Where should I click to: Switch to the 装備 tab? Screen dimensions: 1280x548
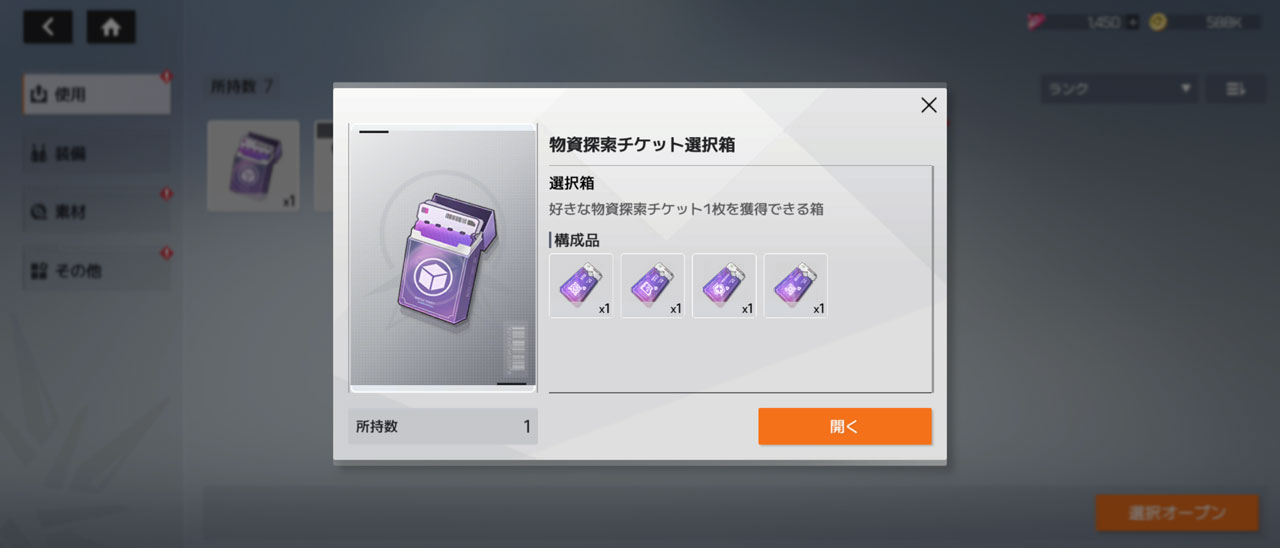[96, 154]
